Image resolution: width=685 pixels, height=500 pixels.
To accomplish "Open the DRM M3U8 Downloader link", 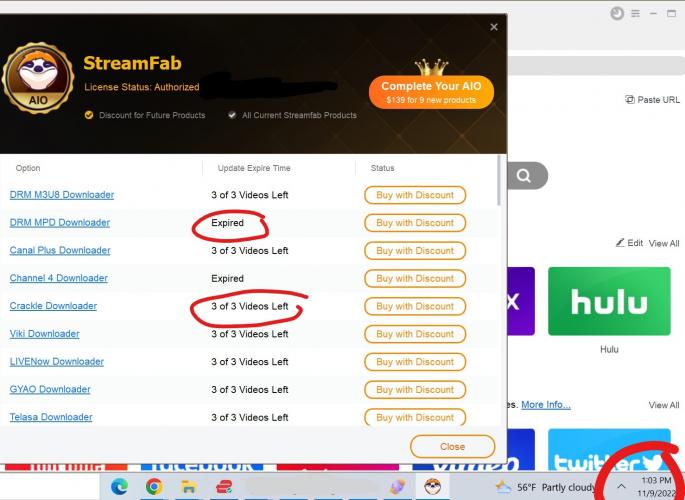I will (x=62, y=195).
